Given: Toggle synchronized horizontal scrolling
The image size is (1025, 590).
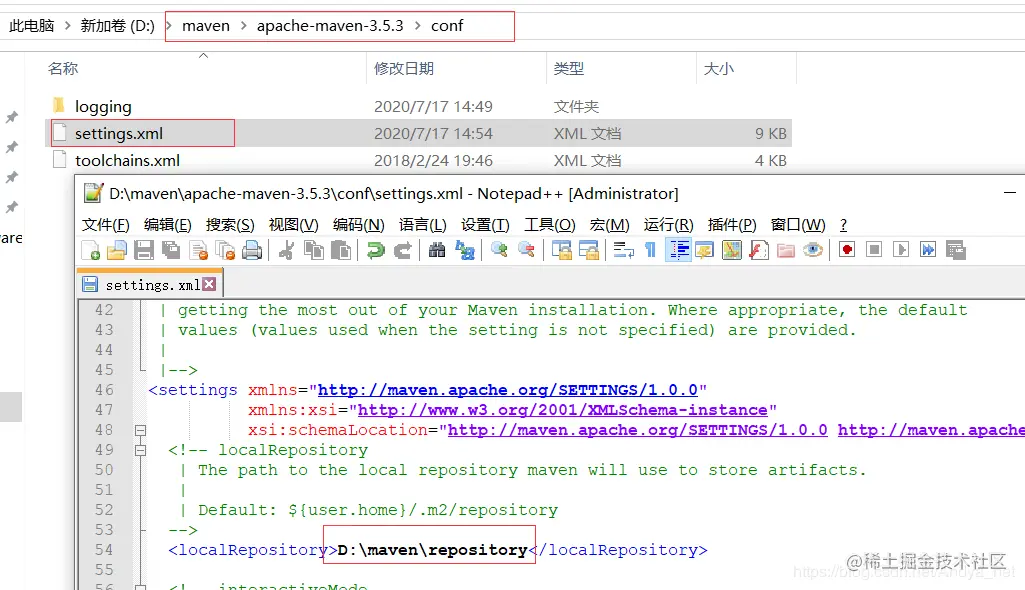Looking at the screenshot, I should tap(589, 250).
